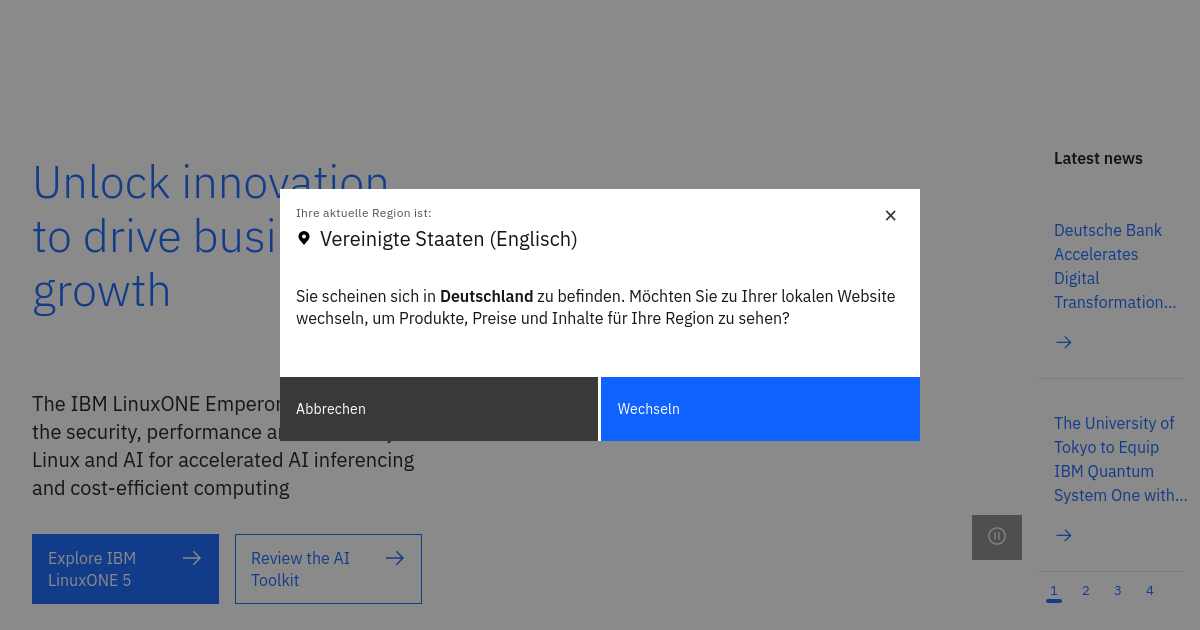Click the Wechseln button

[x=760, y=409]
